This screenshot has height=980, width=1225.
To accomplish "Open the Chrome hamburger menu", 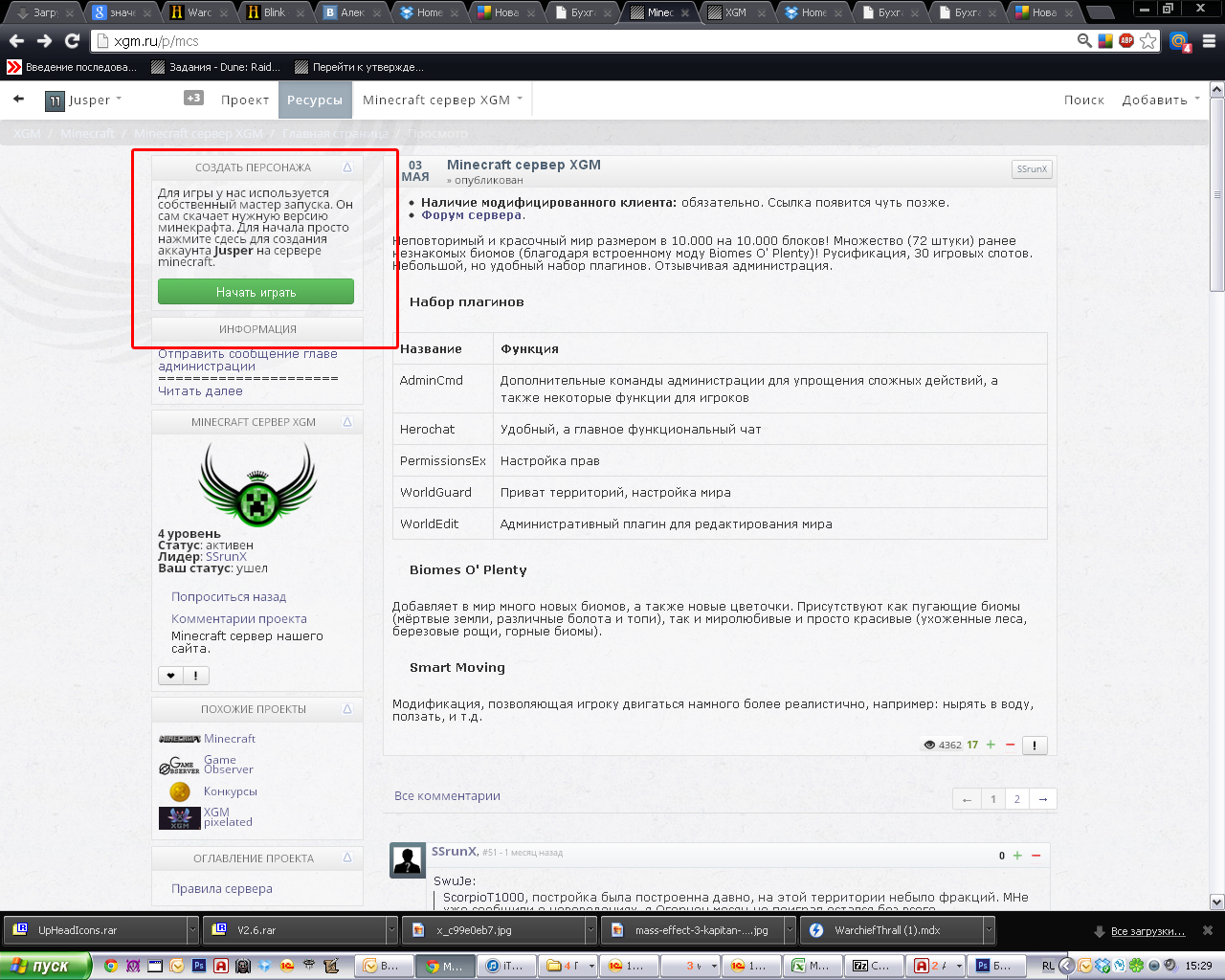I will (1209, 40).
